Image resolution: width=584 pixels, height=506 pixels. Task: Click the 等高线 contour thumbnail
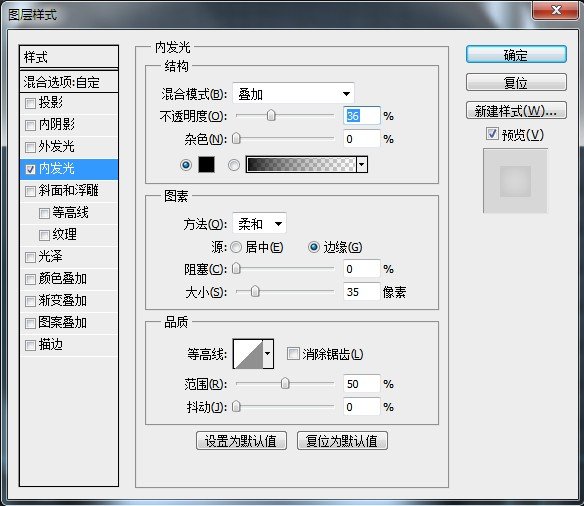248,354
